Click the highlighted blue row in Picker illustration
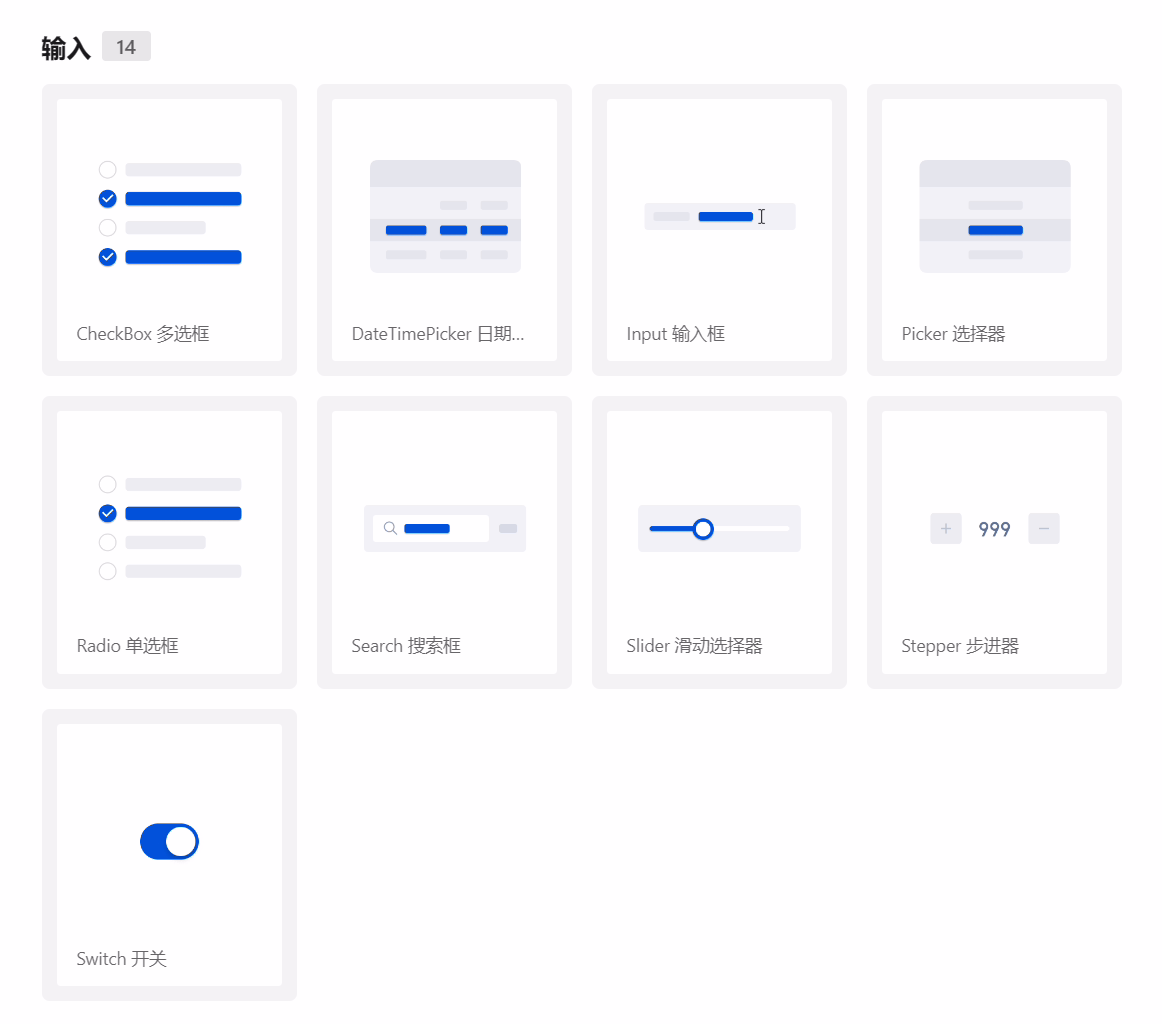 click(x=995, y=230)
